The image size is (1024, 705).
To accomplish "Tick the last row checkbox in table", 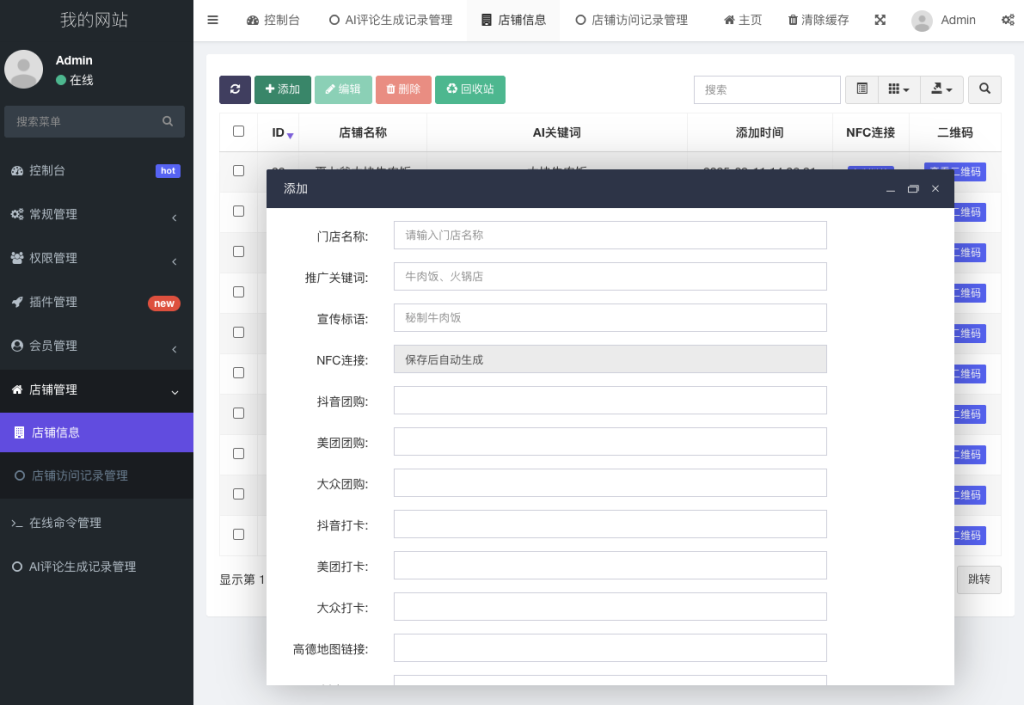I will 238,534.
